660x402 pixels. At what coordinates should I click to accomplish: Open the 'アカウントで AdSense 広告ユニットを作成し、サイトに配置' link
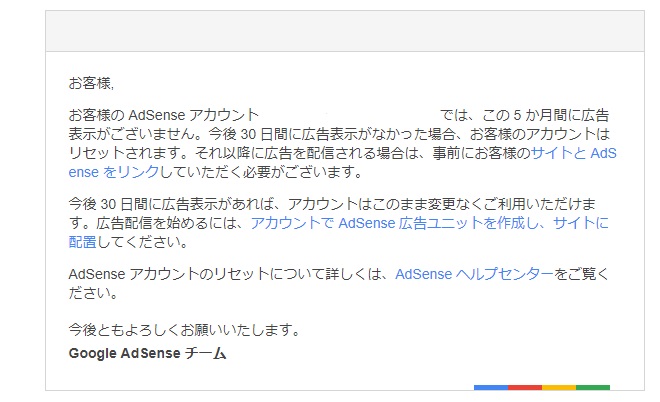[429, 223]
